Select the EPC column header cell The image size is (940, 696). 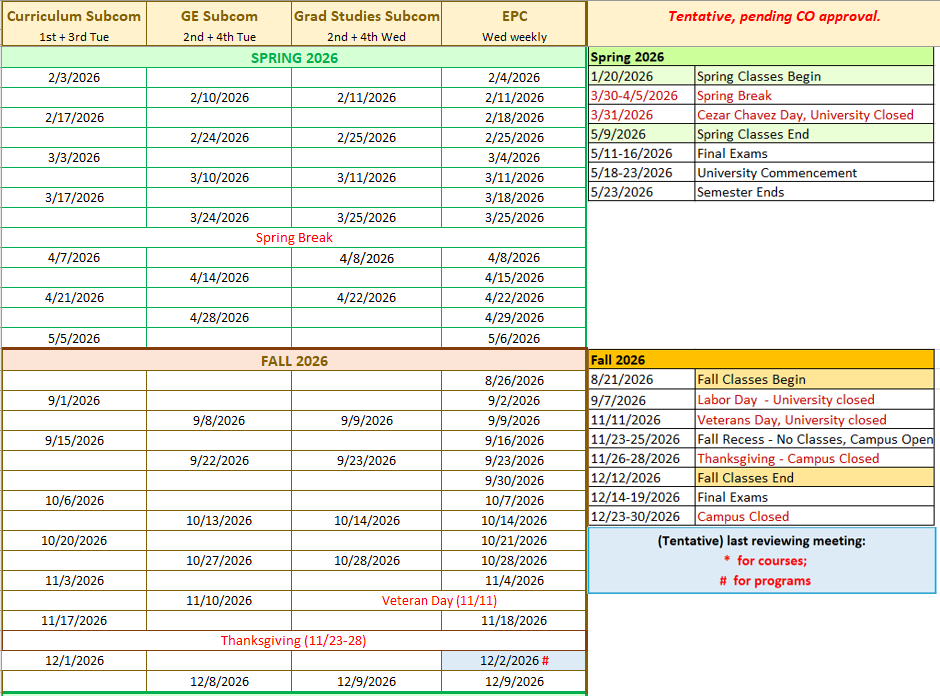(514, 23)
